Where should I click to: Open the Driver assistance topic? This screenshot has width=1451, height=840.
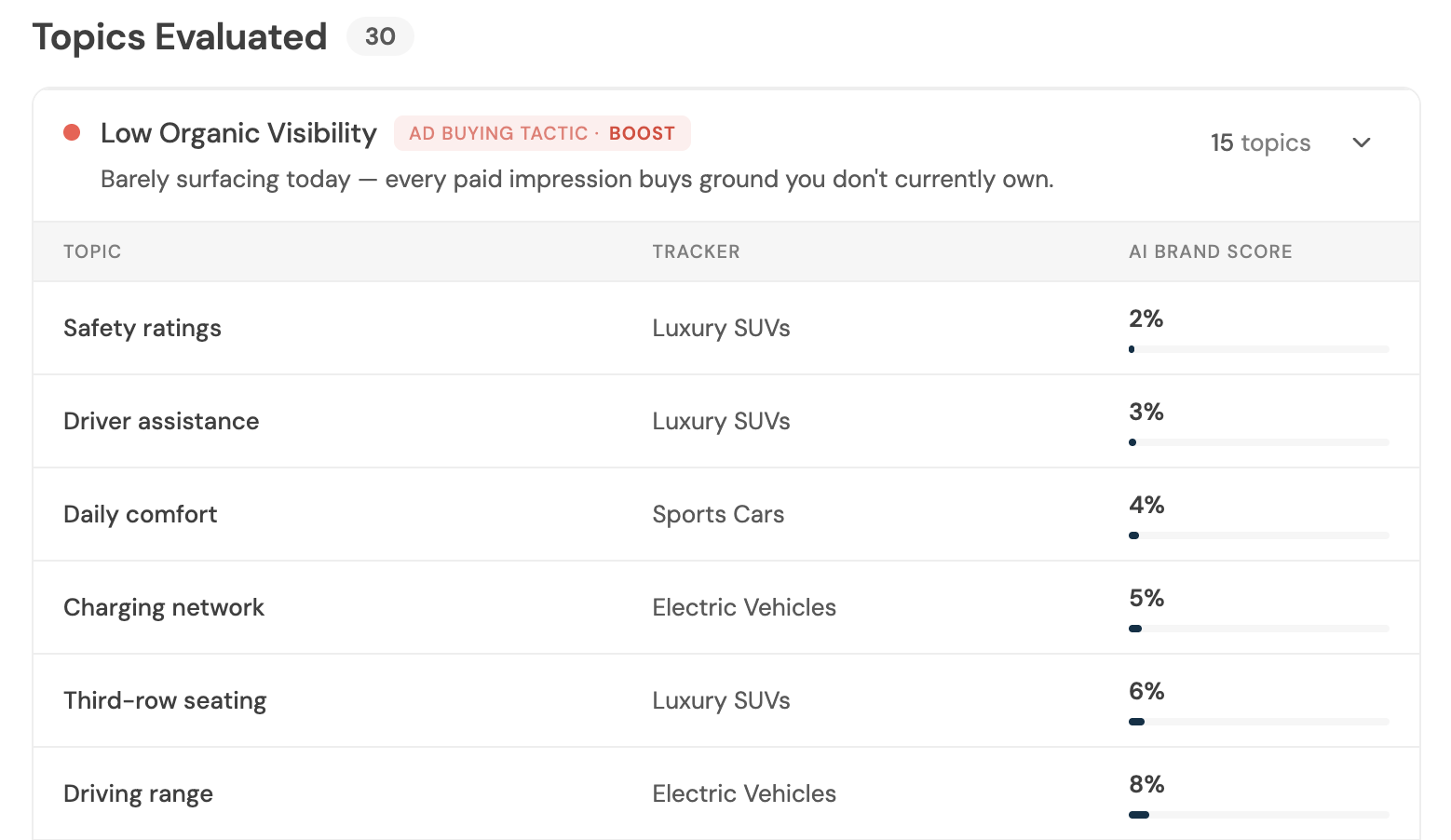(161, 421)
